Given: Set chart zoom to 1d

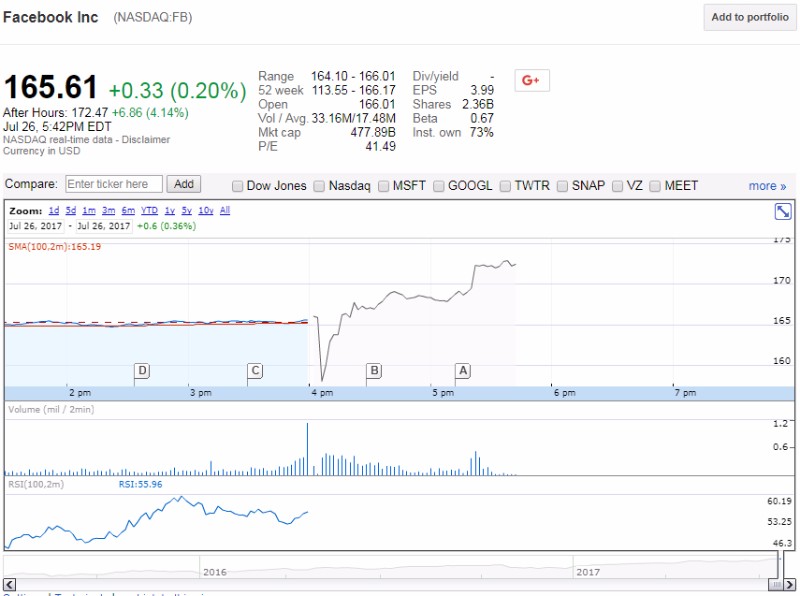Looking at the screenshot, I should pyautogui.click(x=54, y=210).
